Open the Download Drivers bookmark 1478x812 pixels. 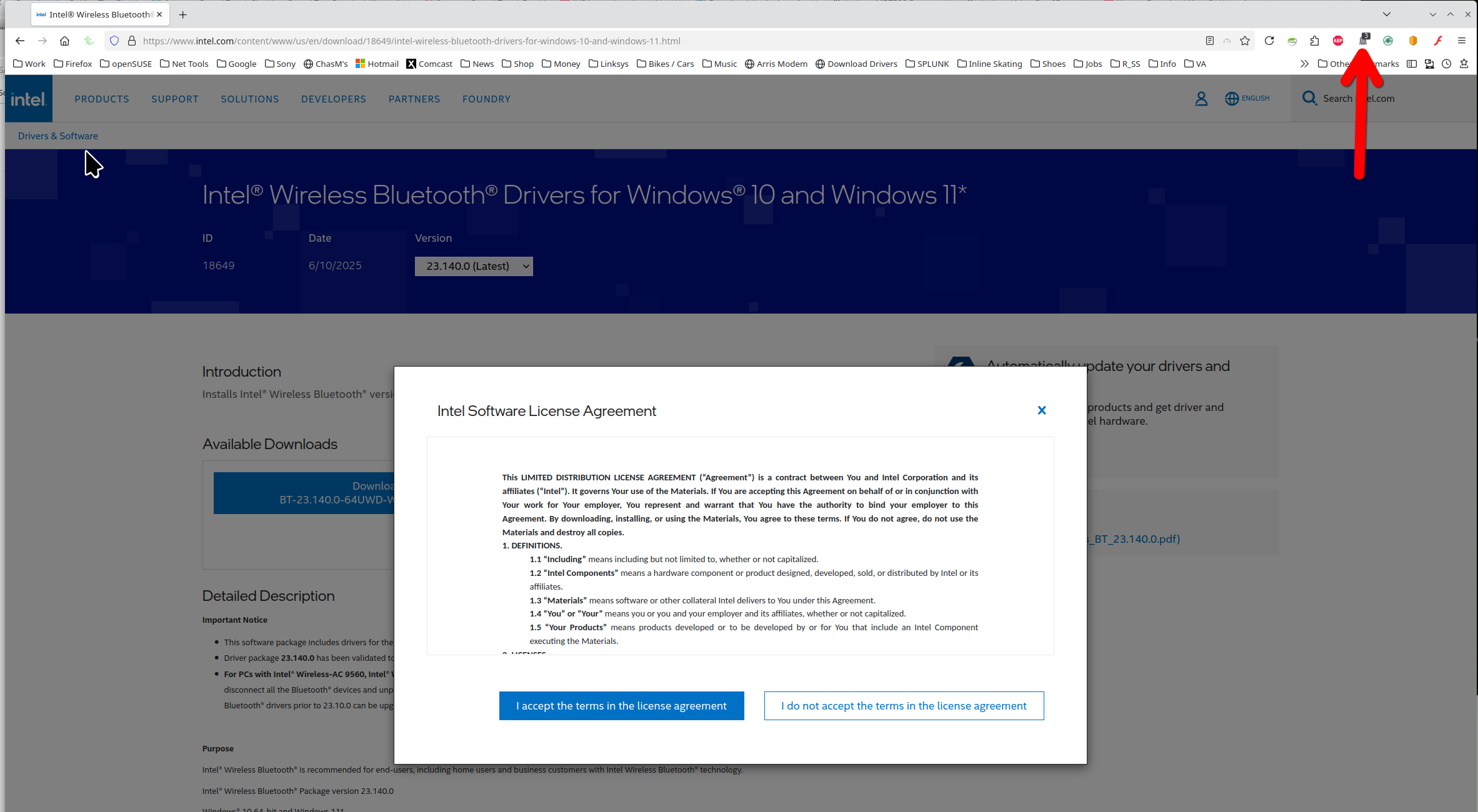pyautogui.click(x=856, y=64)
